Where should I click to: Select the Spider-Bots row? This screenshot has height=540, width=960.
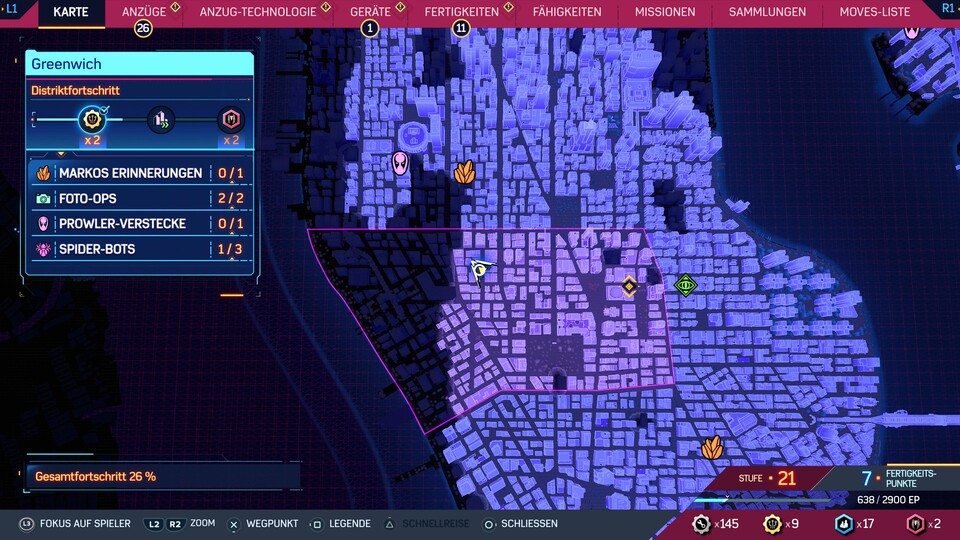pos(141,249)
